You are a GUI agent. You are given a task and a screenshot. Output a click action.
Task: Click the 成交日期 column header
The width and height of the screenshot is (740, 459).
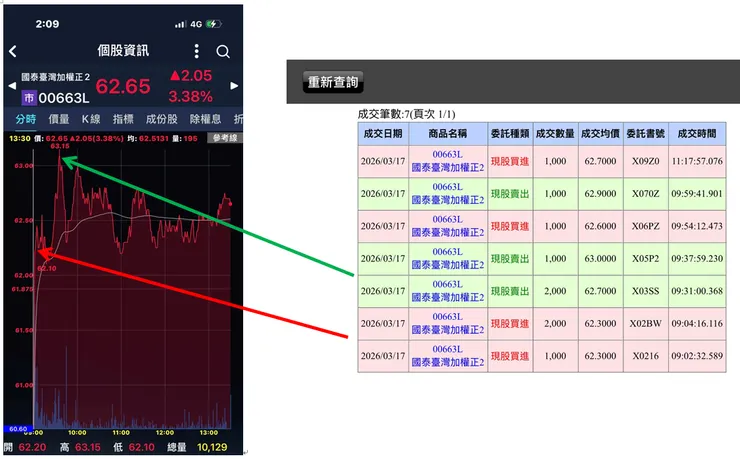click(x=383, y=134)
